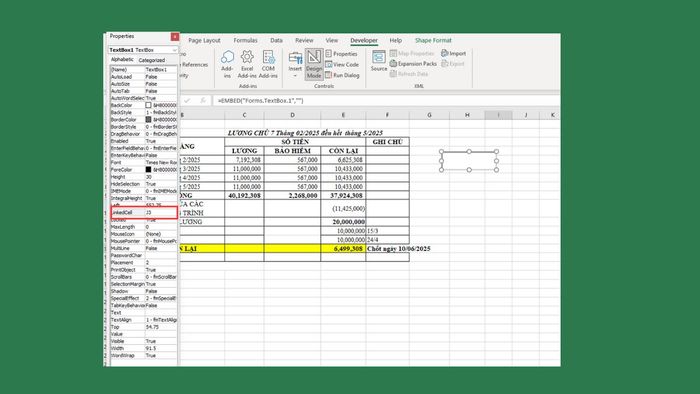Open the Add-ins icon in ribbon
Viewport: 700px width, 394px height.
(x=227, y=64)
